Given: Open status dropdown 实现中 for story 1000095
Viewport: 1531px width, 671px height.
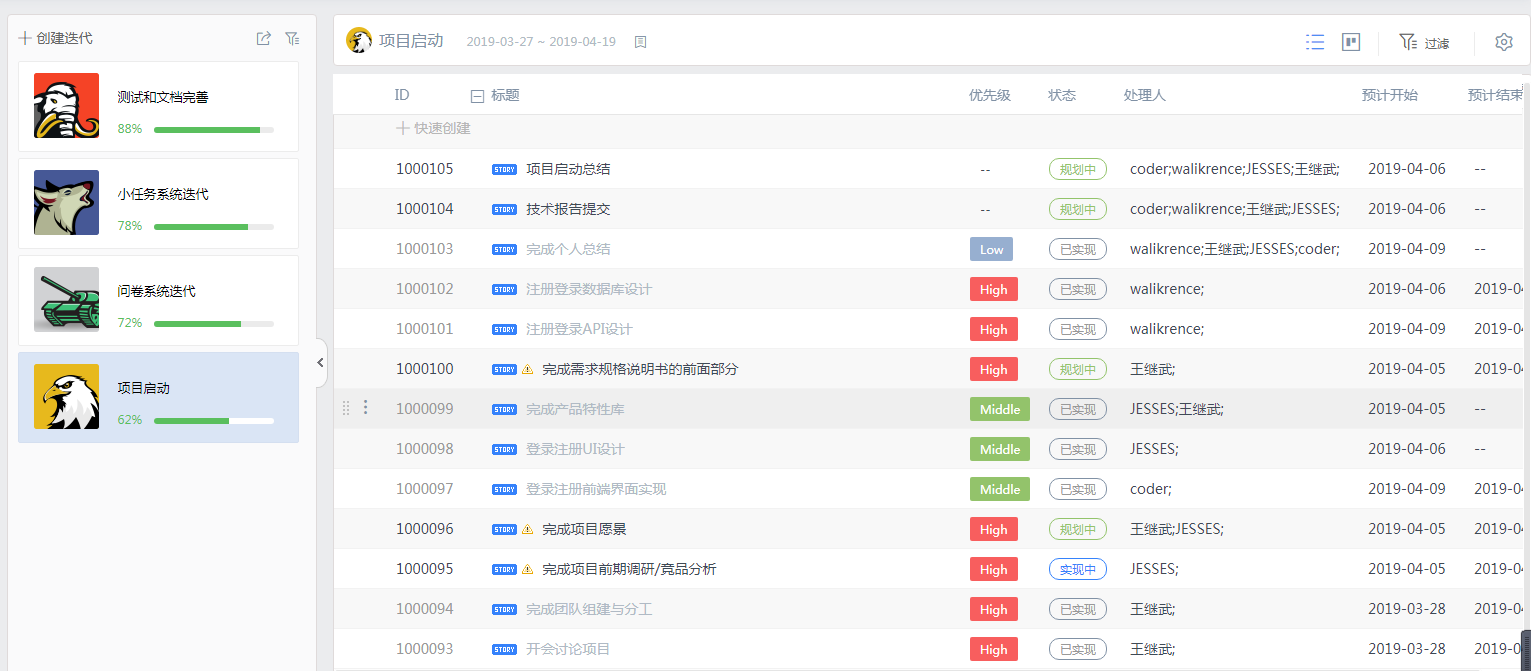Looking at the screenshot, I should tap(1077, 569).
